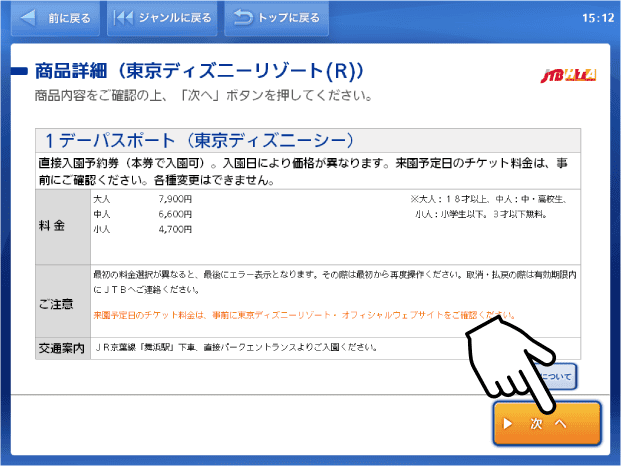Screen dimensions: 621x466
Task: Tap the ジャンルに戻る navigation button
Action: (x=162, y=17)
